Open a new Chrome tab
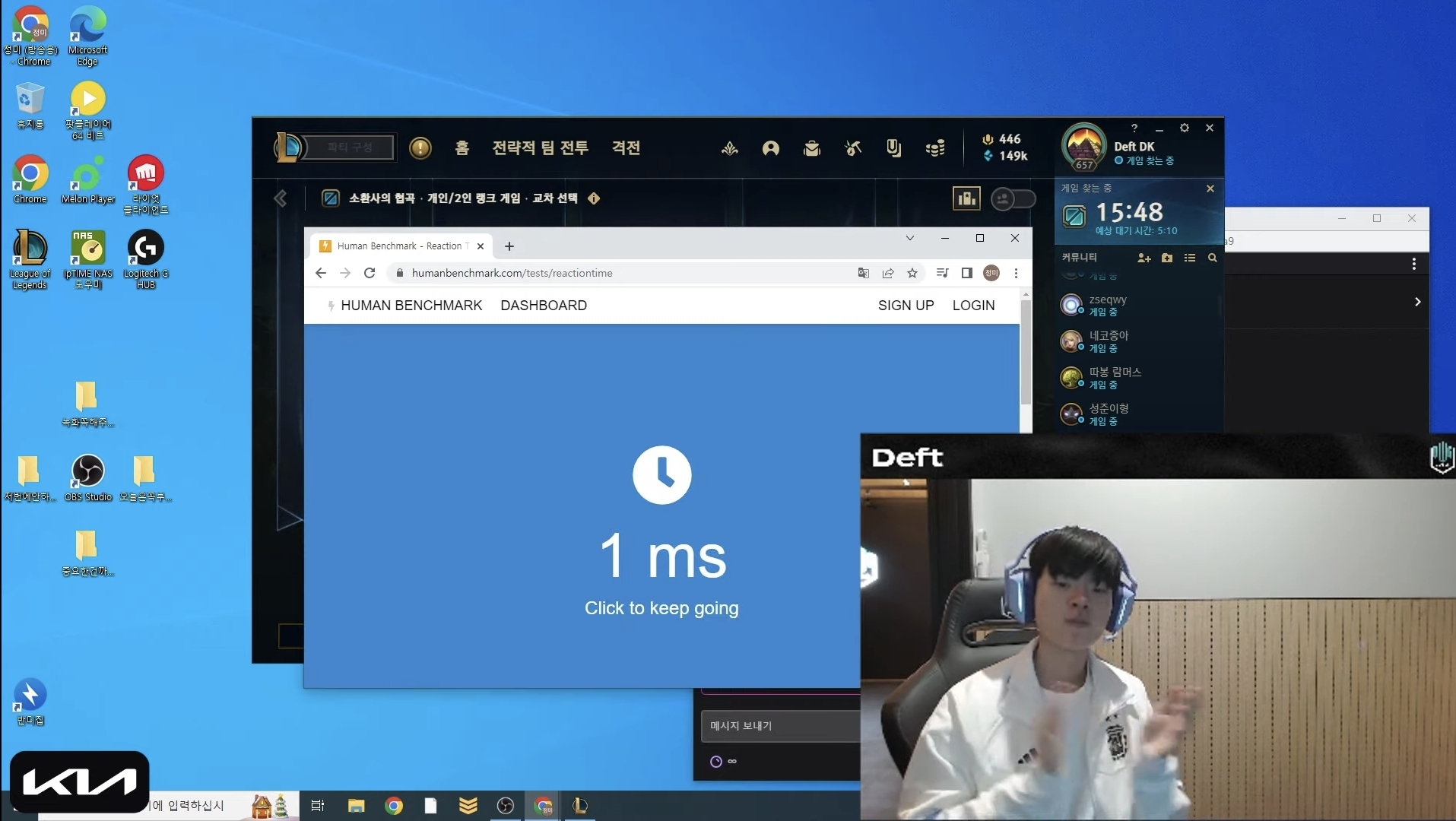 coord(509,246)
